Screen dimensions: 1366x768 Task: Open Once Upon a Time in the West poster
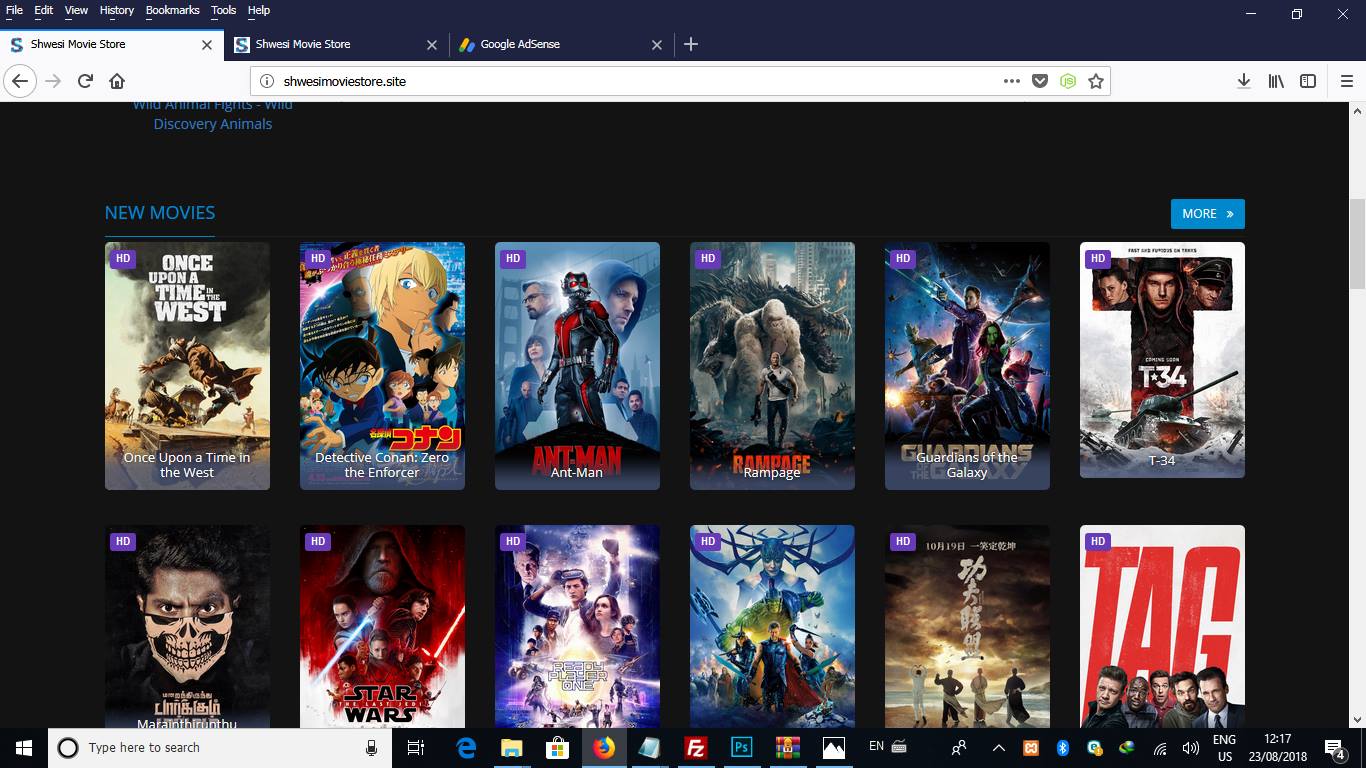187,366
